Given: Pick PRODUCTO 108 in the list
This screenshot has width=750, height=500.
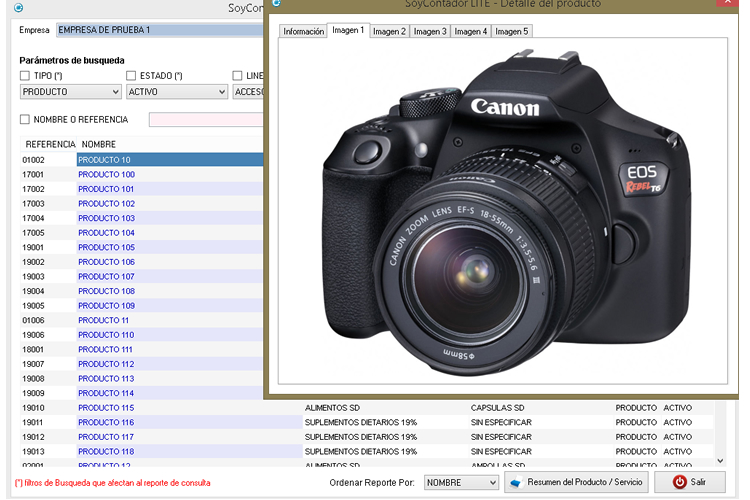Looking at the screenshot, I should (x=106, y=291).
